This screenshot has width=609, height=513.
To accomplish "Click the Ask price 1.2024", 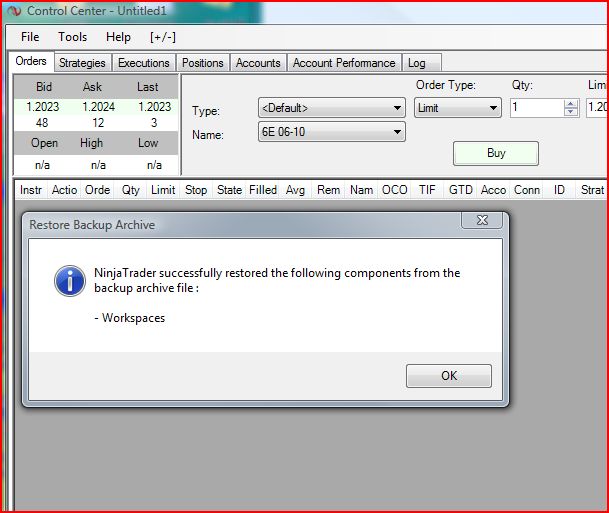I will (x=99, y=107).
